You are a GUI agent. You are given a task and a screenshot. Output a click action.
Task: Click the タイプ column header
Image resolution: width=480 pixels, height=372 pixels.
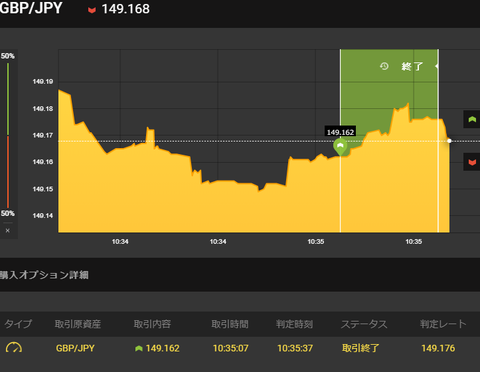point(18,324)
